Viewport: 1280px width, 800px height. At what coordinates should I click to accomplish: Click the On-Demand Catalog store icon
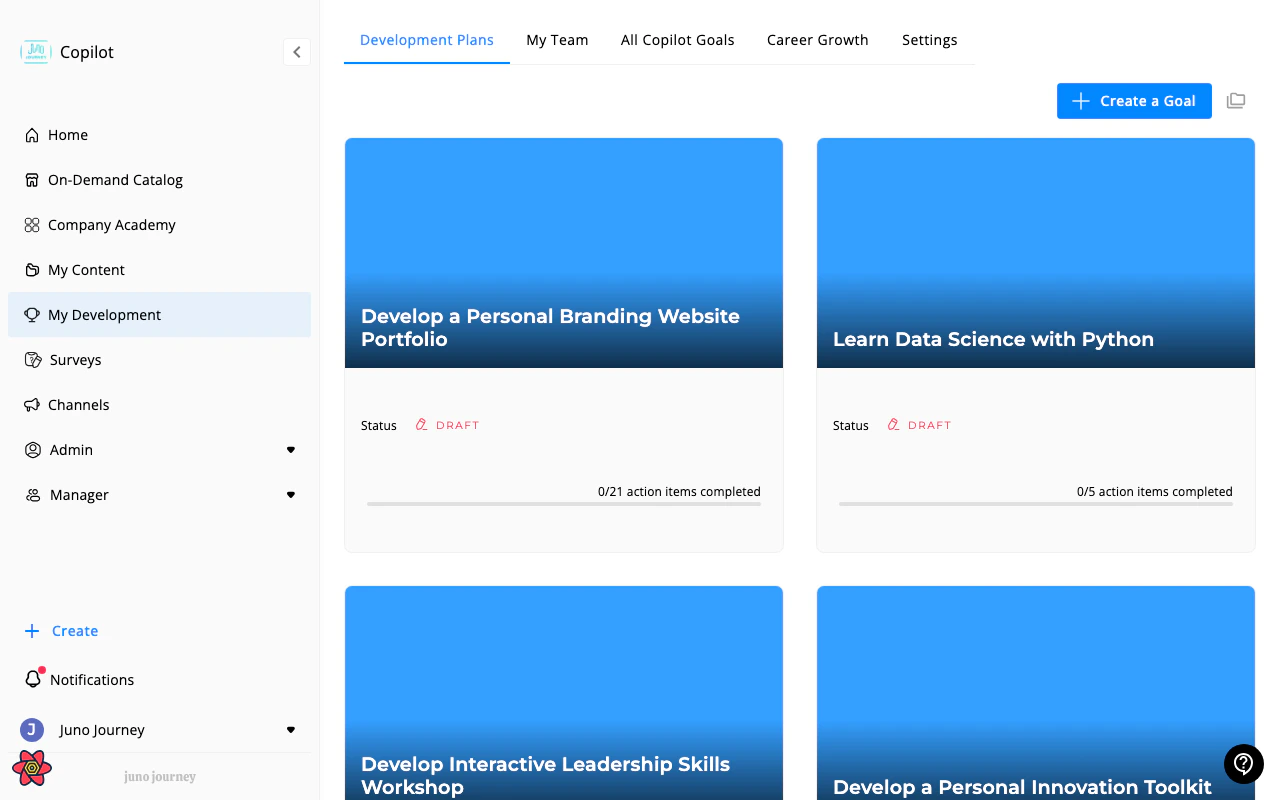pyautogui.click(x=32, y=180)
